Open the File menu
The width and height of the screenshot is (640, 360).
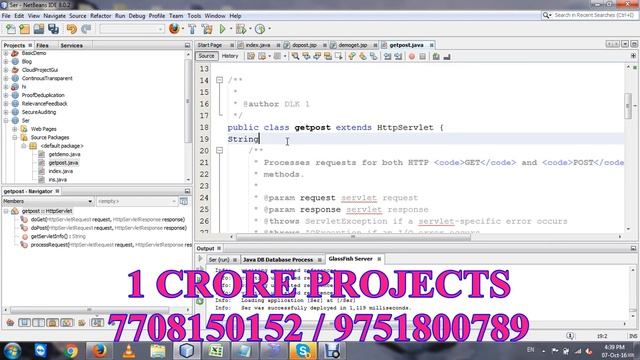pos(6,16)
